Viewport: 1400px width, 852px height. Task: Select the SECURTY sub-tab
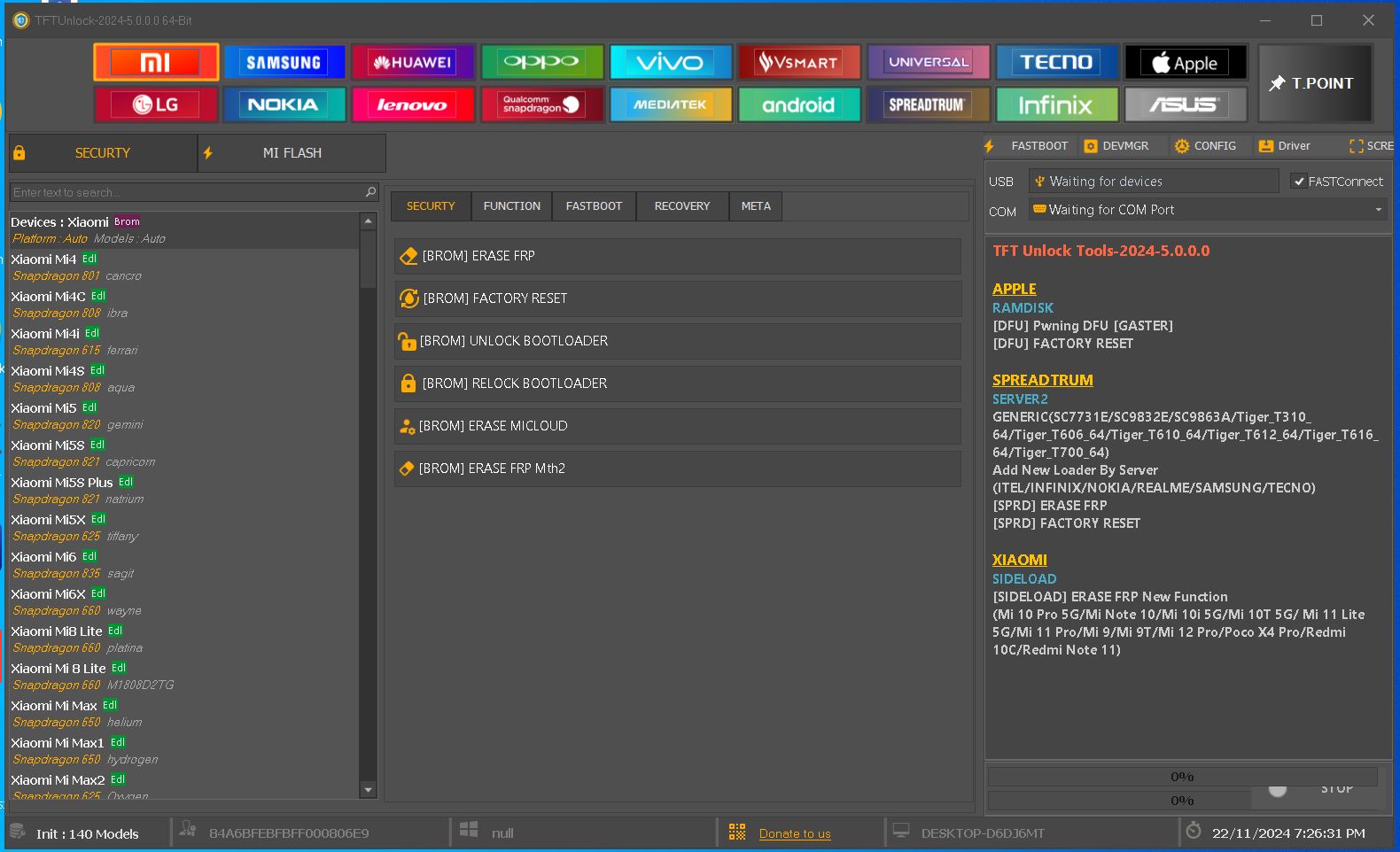[431, 206]
